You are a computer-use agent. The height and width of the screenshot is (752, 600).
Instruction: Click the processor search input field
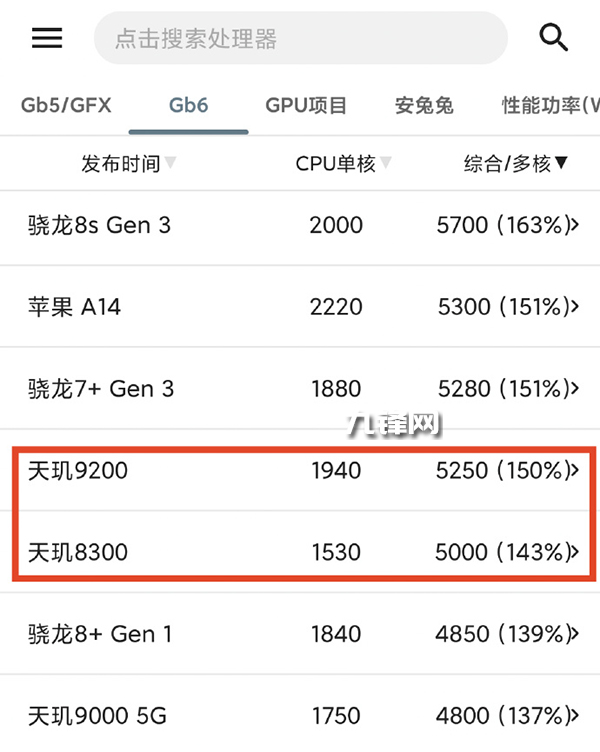pyautogui.click(x=300, y=39)
